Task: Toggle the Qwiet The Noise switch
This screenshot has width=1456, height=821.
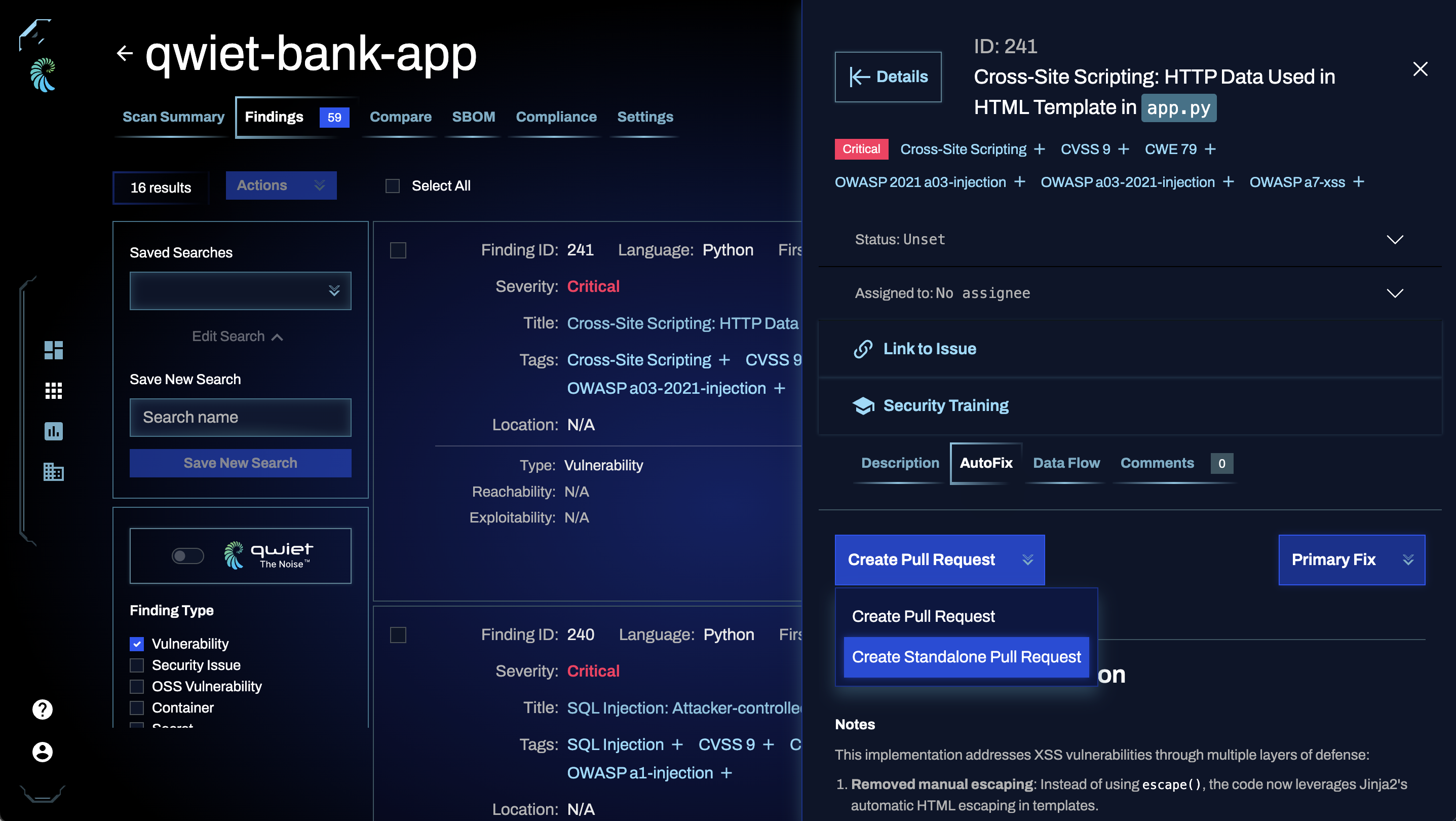Action: point(187,556)
